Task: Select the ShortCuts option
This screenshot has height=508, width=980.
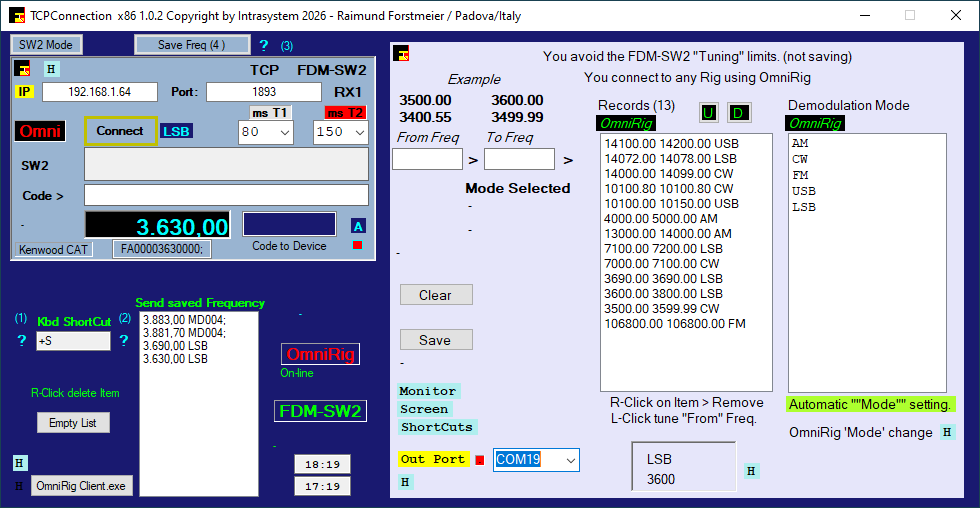Action: pyautogui.click(x=436, y=427)
